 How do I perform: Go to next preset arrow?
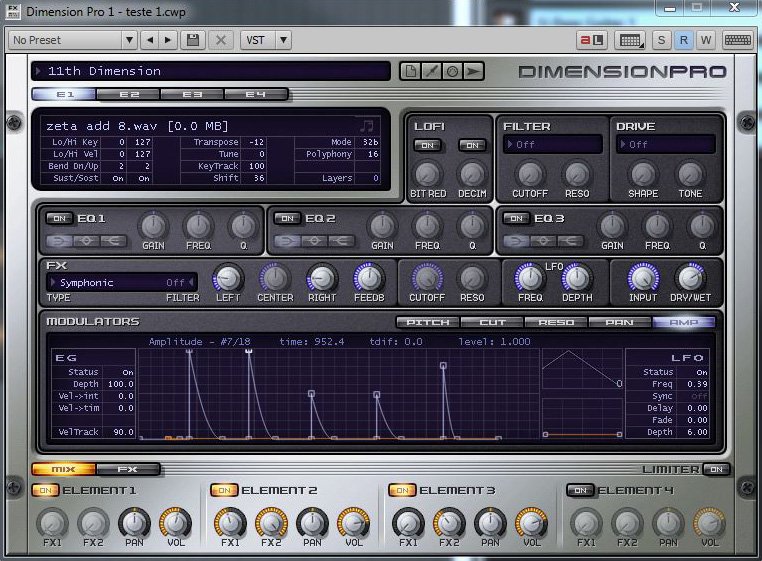tap(168, 40)
